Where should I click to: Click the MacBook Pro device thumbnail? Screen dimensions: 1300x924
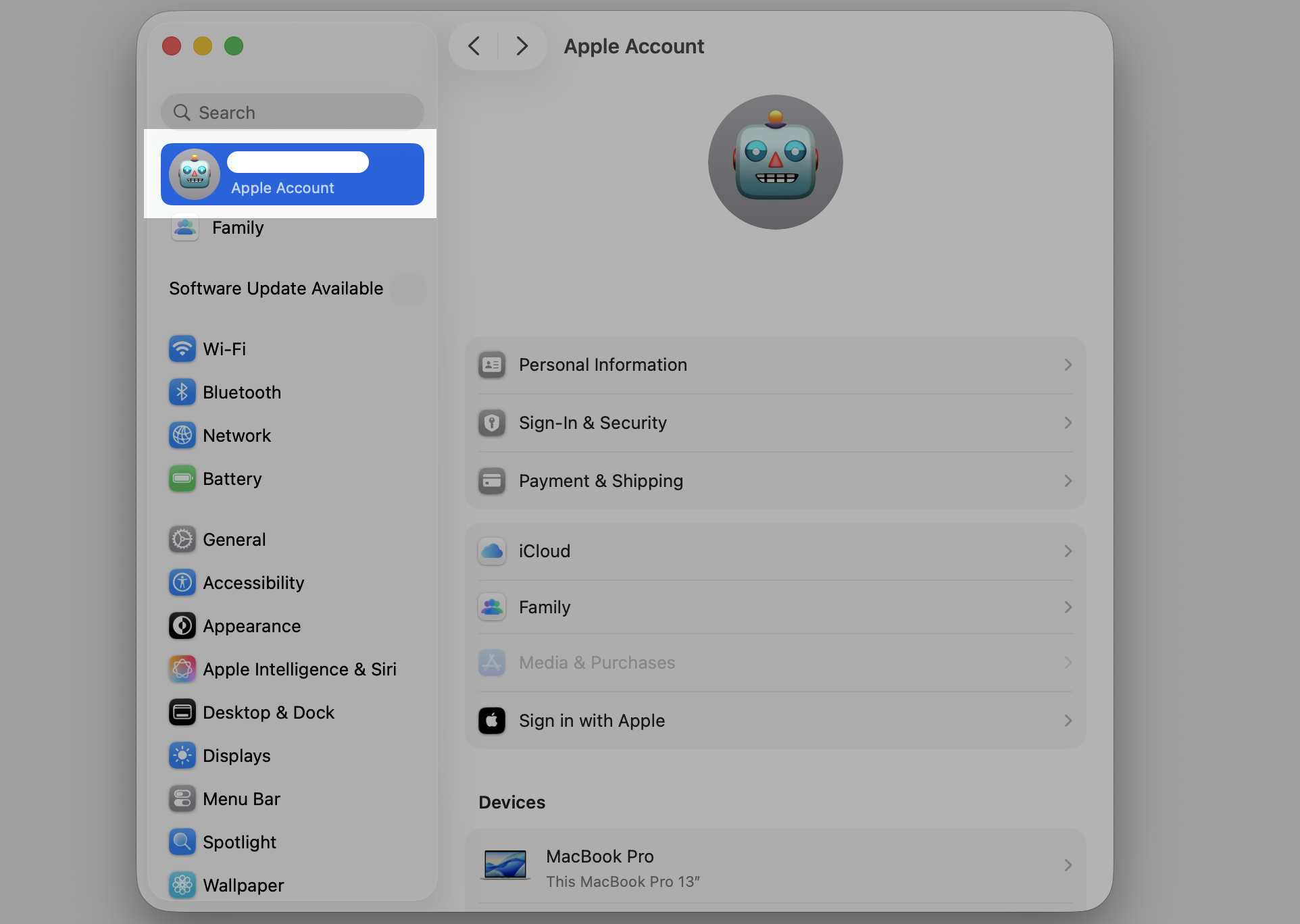(x=505, y=865)
